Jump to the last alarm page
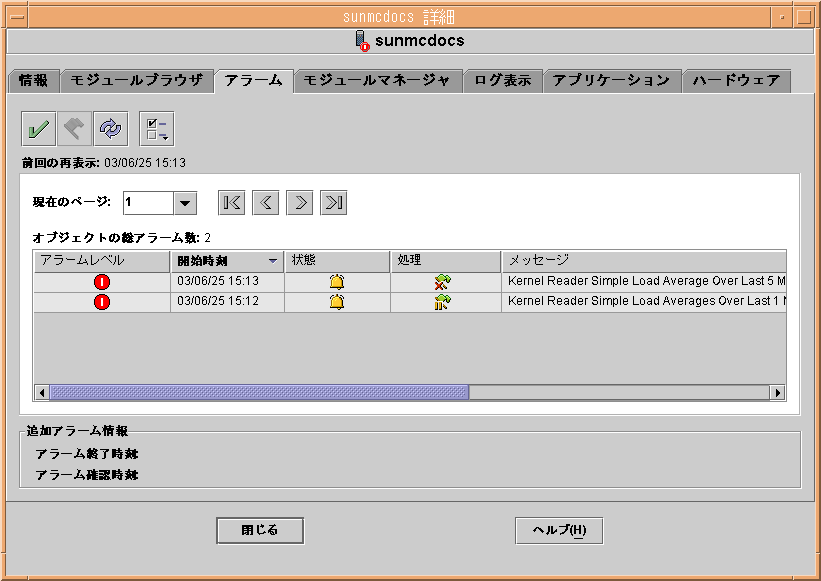Viewport: 821px width, 581px height. point(334,203)
